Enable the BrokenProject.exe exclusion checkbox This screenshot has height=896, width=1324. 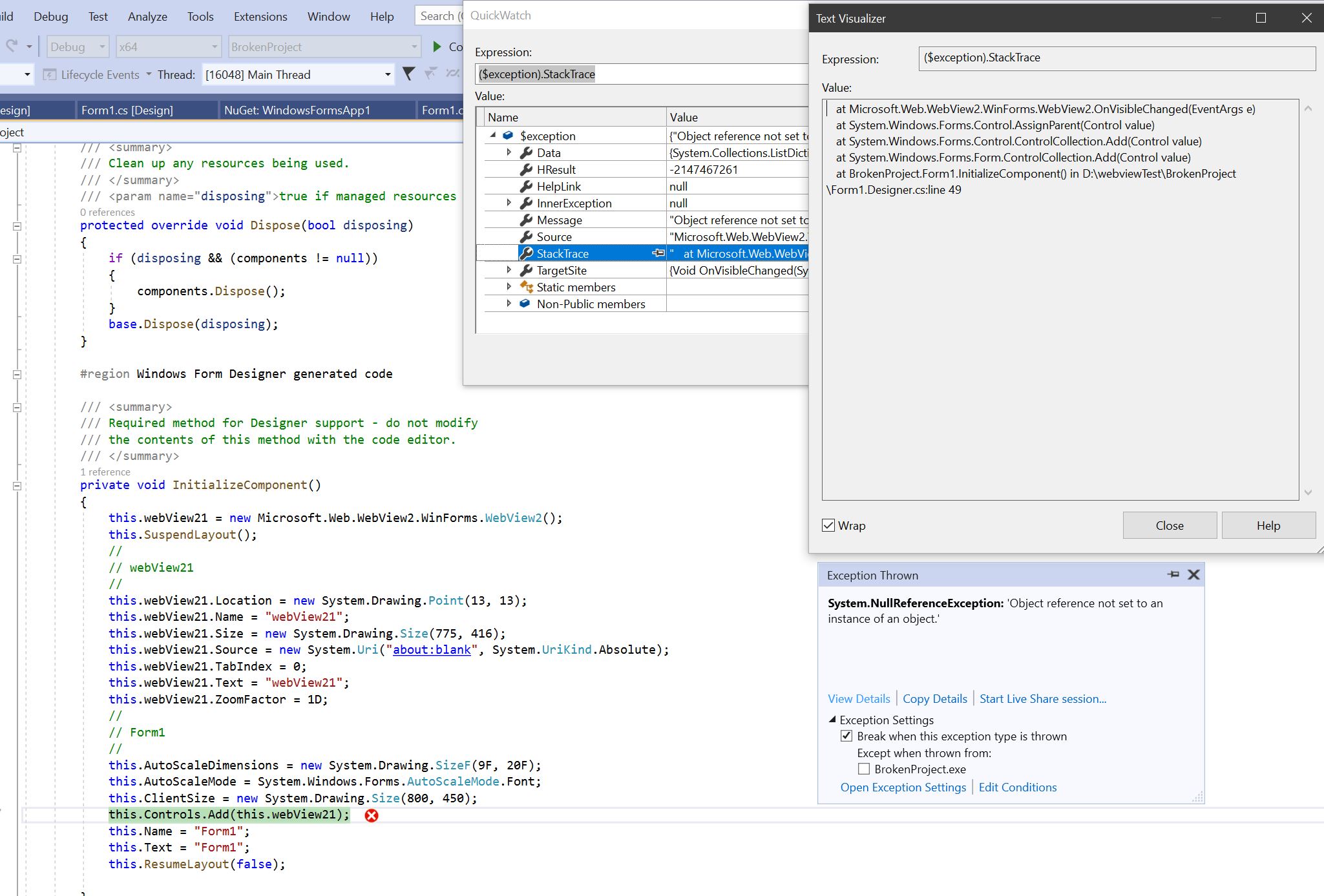pyautogui.click(x=864, y=769)
